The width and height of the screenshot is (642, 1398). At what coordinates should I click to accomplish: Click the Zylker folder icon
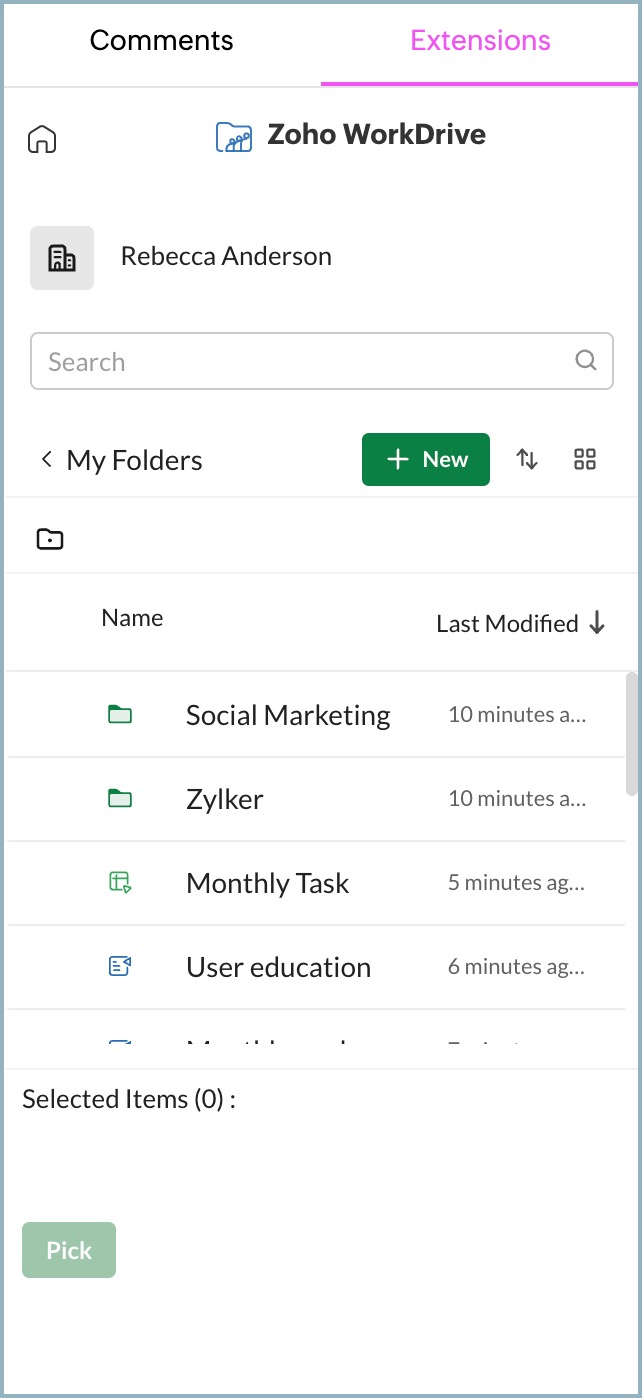pos(120,799)
